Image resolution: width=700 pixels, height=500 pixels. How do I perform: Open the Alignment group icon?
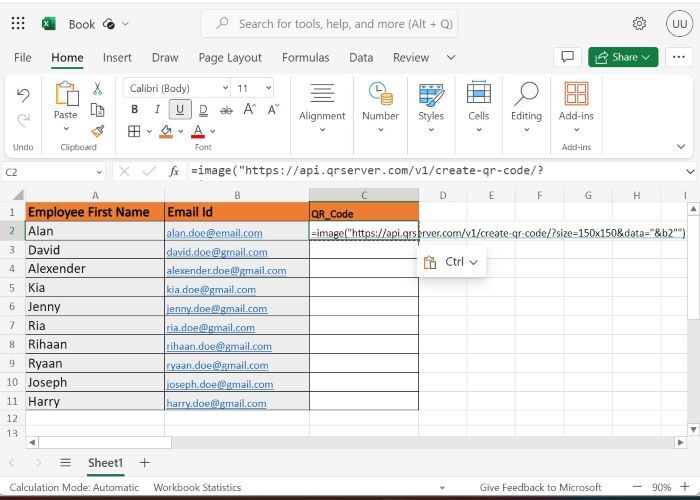[x=322, y=93]
